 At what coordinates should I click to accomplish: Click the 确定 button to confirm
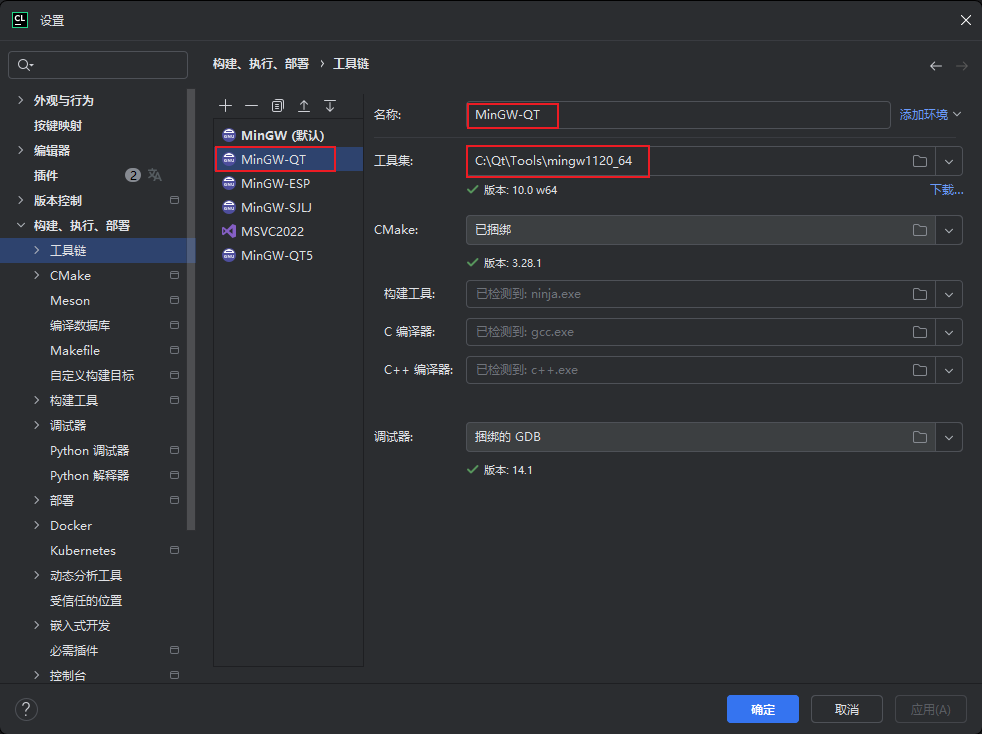pyautogui.click(x=762, y=709)
